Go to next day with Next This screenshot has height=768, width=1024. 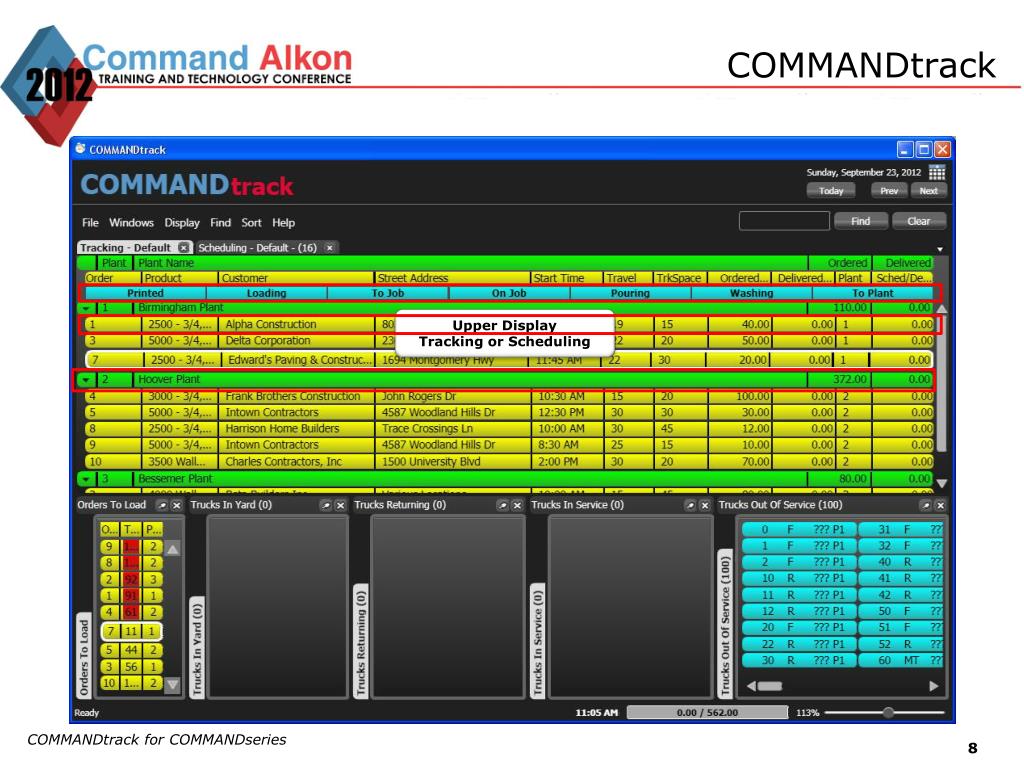coord(929,191)
